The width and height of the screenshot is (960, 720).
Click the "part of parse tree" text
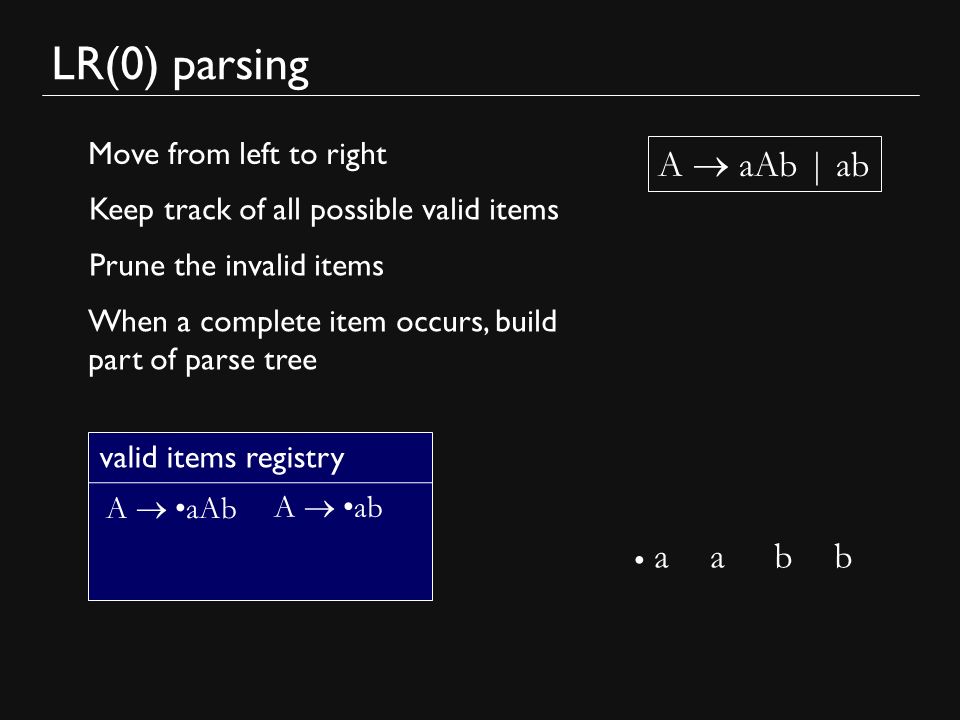(x=203, y=360)
